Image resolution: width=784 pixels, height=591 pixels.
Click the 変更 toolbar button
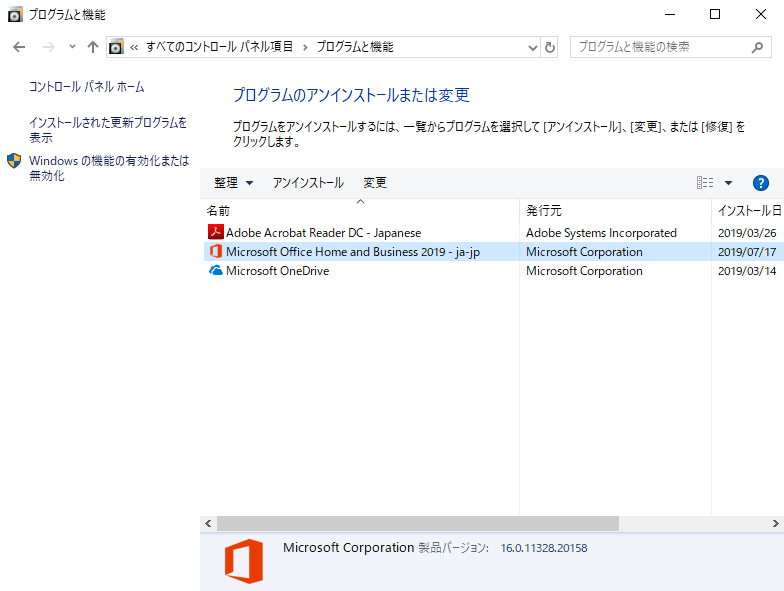374,183
